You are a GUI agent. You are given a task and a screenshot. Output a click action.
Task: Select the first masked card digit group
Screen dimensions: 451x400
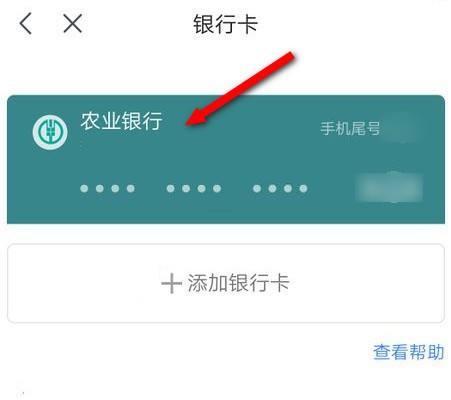coord(107,189)
